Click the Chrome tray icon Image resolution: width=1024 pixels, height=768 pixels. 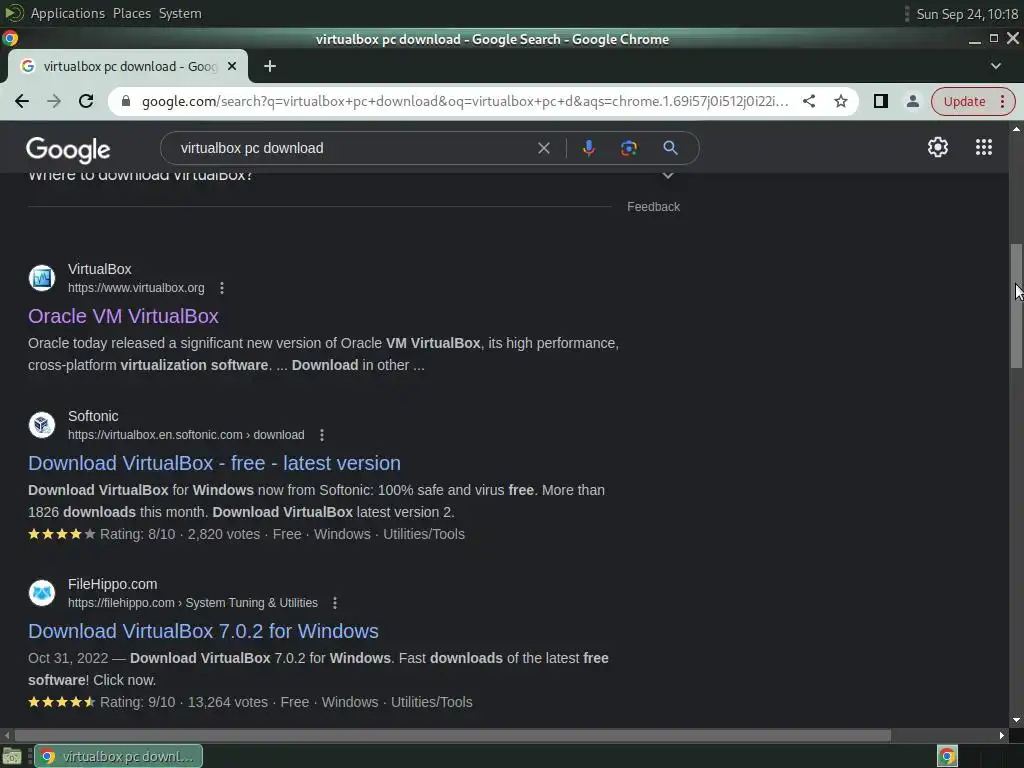click(x=947, y=756)
